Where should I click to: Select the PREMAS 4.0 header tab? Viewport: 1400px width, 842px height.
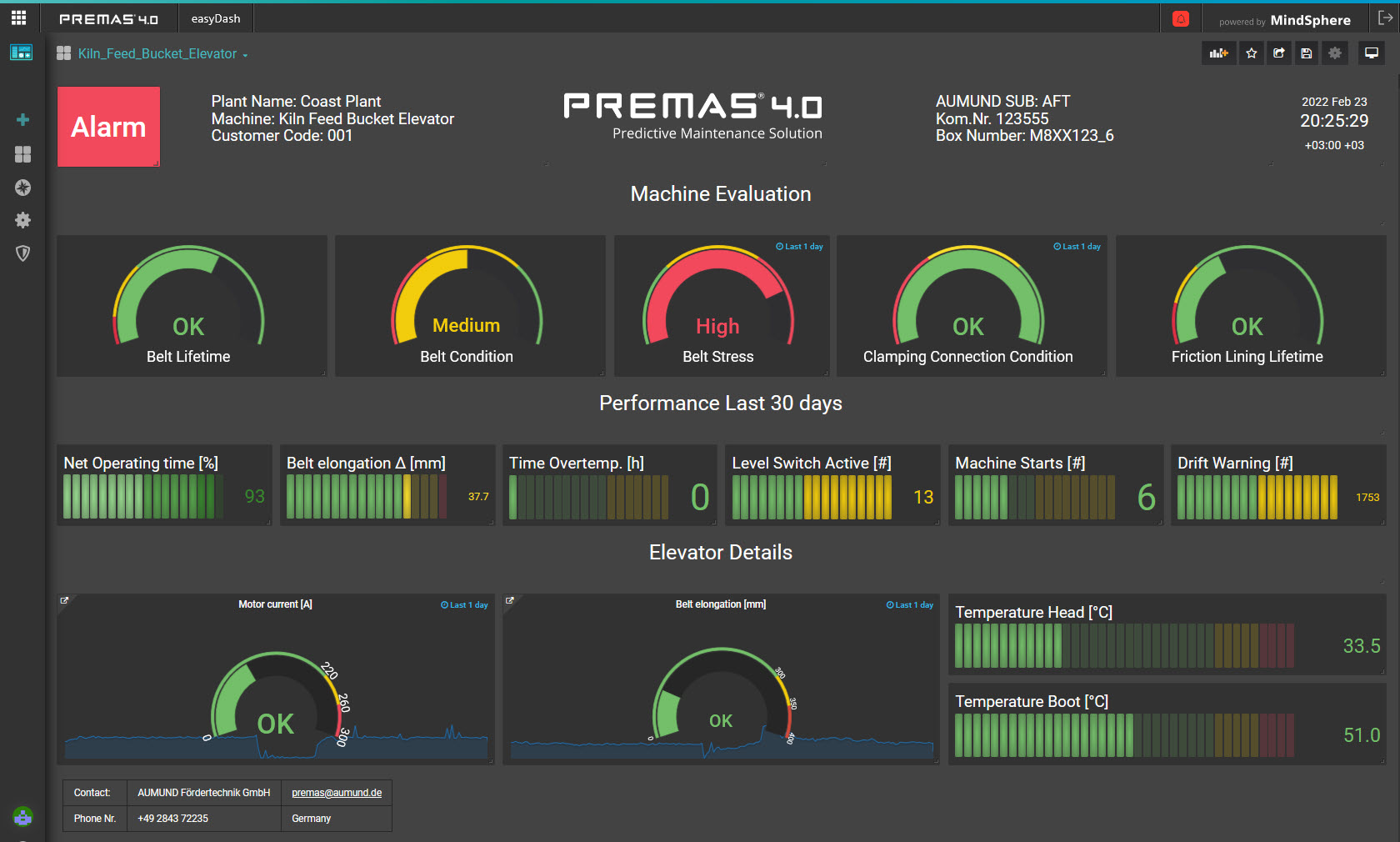point(108,18)
